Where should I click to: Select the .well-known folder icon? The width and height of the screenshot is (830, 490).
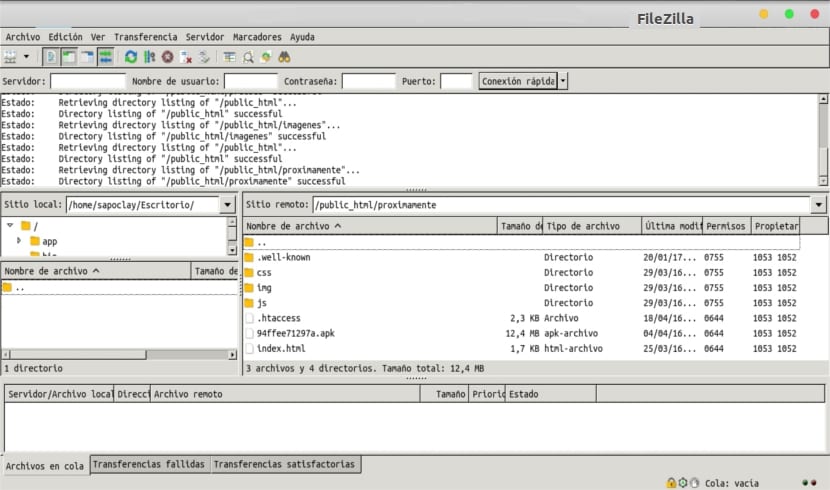(249, 257)
